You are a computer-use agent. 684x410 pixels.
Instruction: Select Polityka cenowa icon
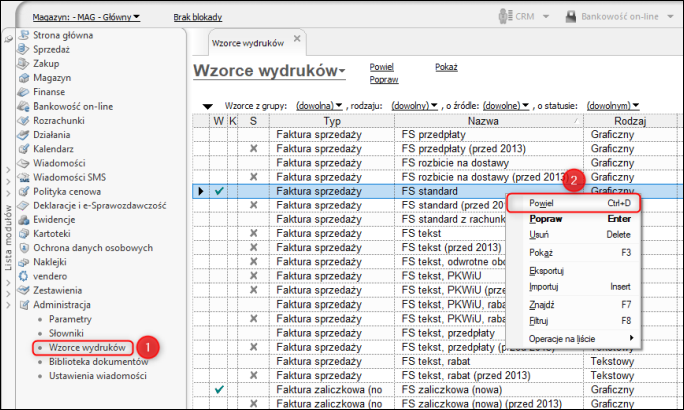coord(24,191)
